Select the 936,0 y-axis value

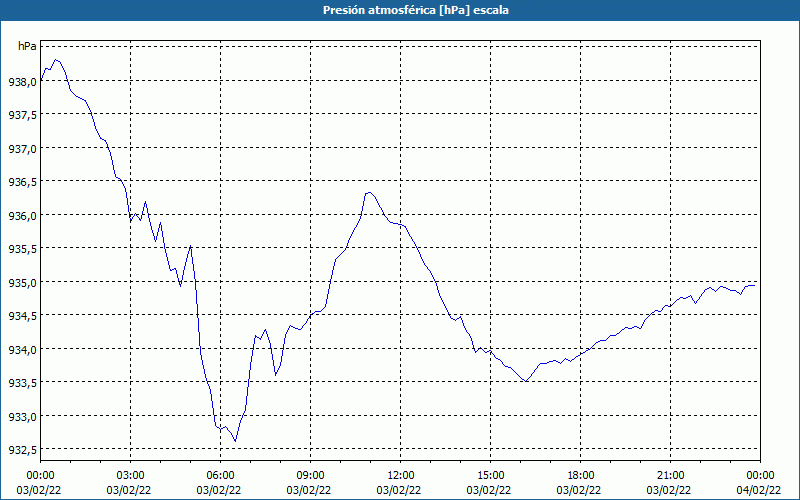22,215
